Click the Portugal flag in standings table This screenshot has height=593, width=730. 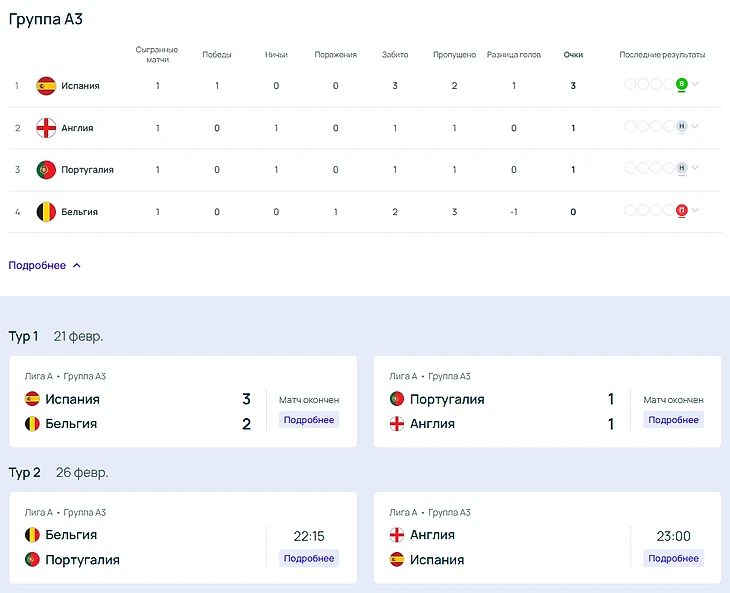[46, 170]
